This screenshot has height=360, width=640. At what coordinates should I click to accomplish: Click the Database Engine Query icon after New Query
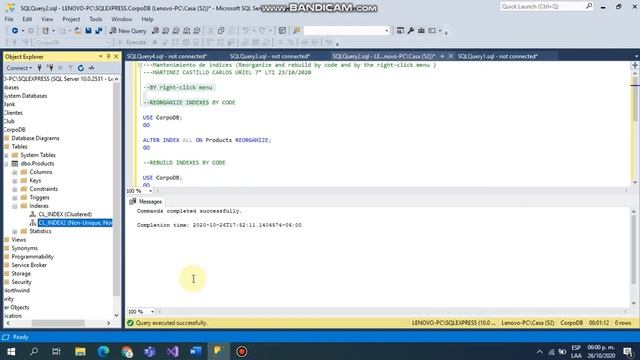tap(155, 31)
